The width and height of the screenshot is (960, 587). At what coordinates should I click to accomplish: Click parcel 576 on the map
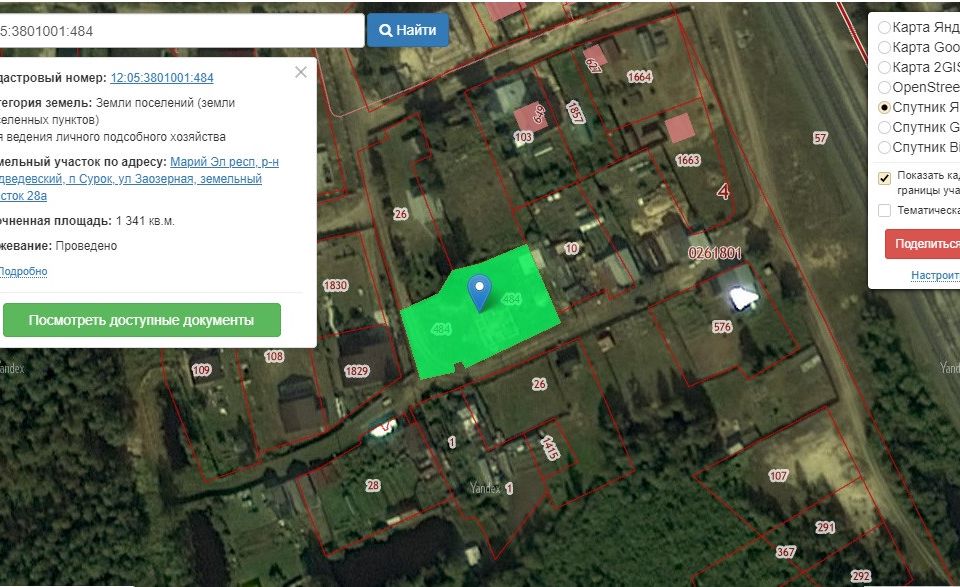tap(722, 327)
